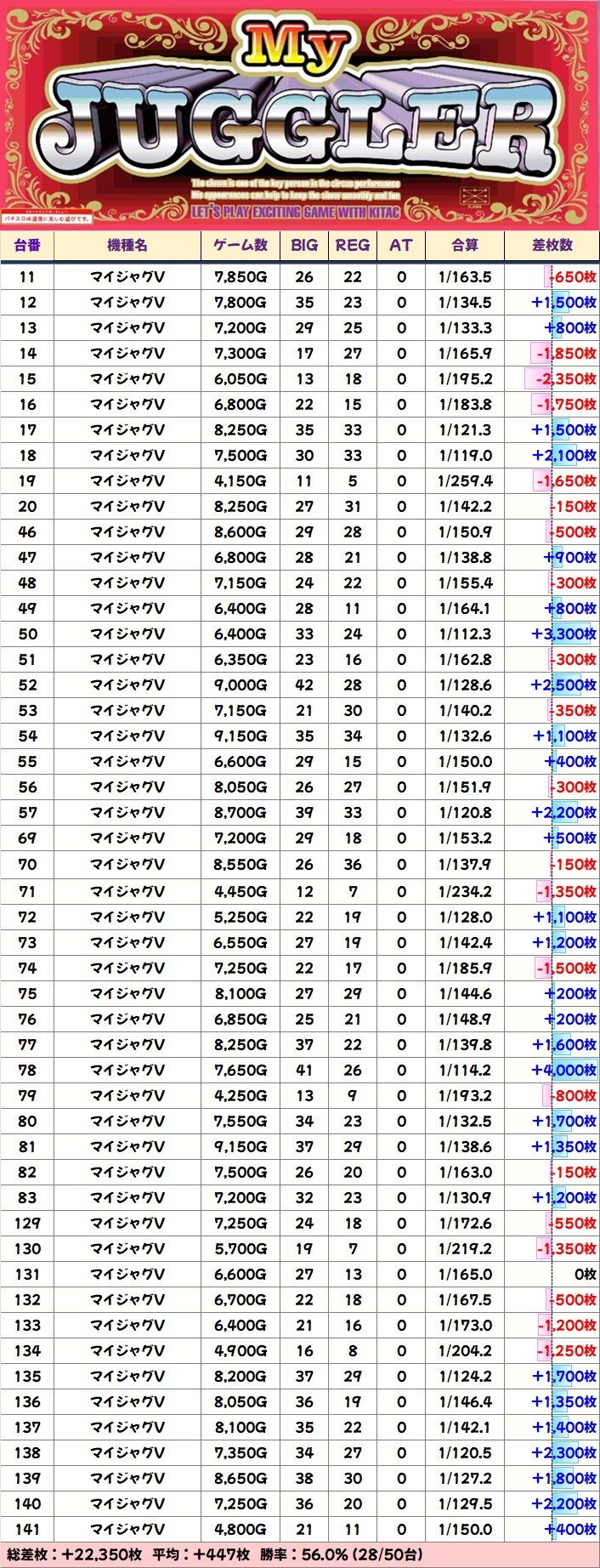Image resolution: width=600 pixels, height=1568 pixels.
Task: Click the AT column header
Action: click(x=401, y=246)
